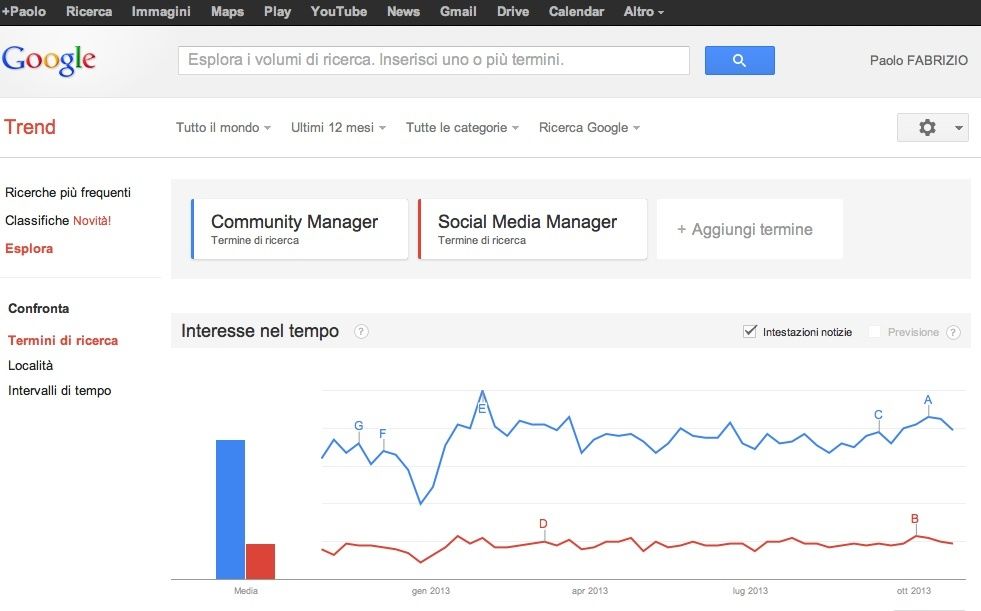Click the Aggiungi termine button

coord(749,229)
